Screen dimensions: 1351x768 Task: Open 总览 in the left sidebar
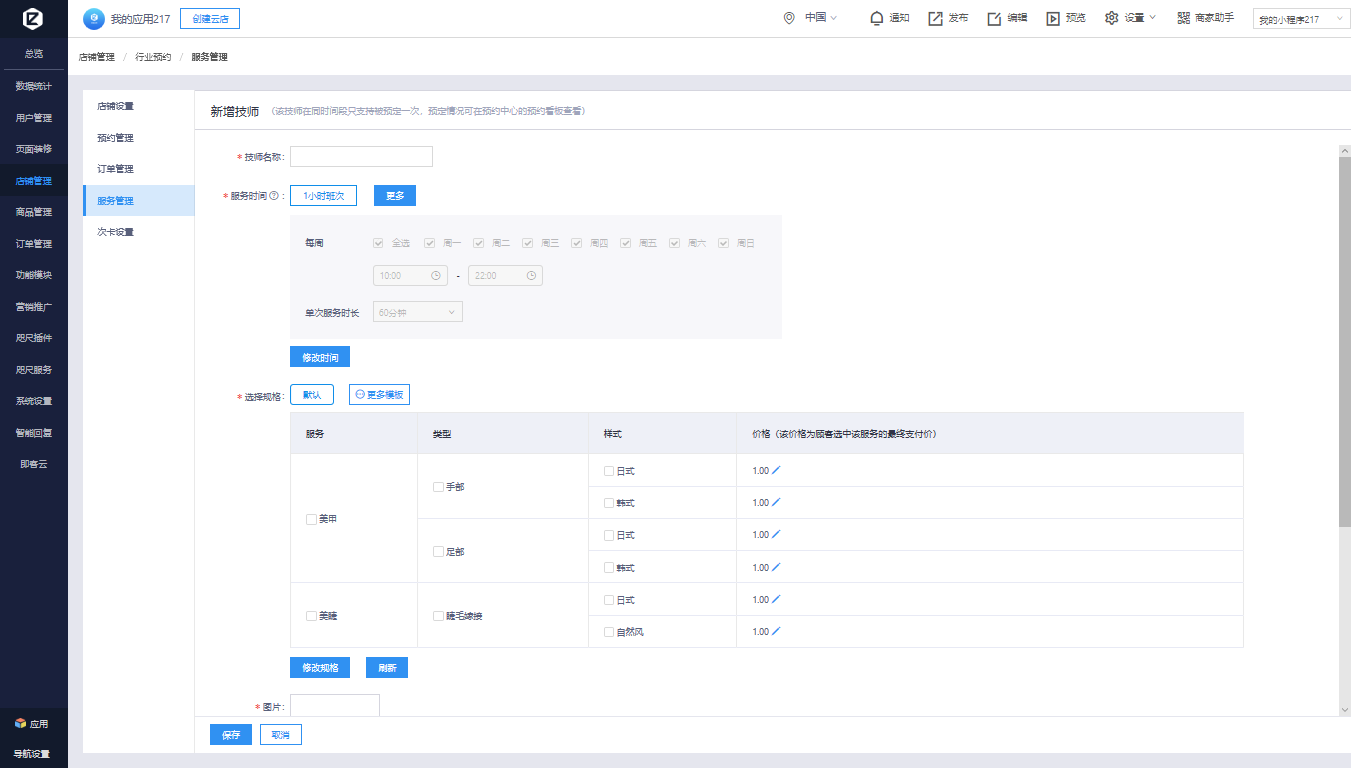point(34,54)
